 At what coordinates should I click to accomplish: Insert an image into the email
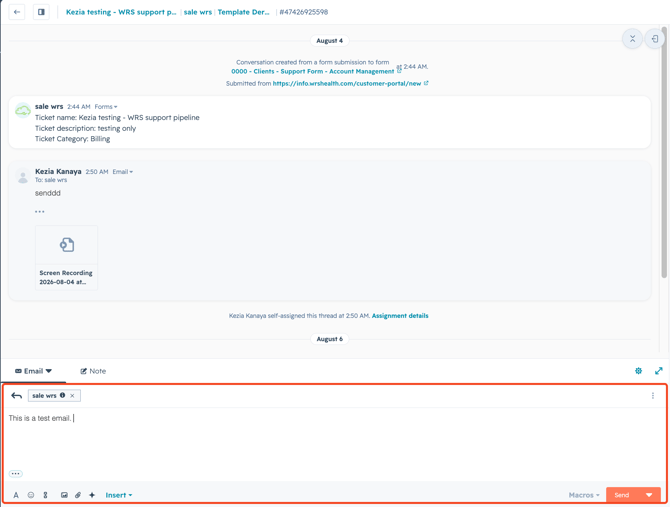click(x=64, y=495)
